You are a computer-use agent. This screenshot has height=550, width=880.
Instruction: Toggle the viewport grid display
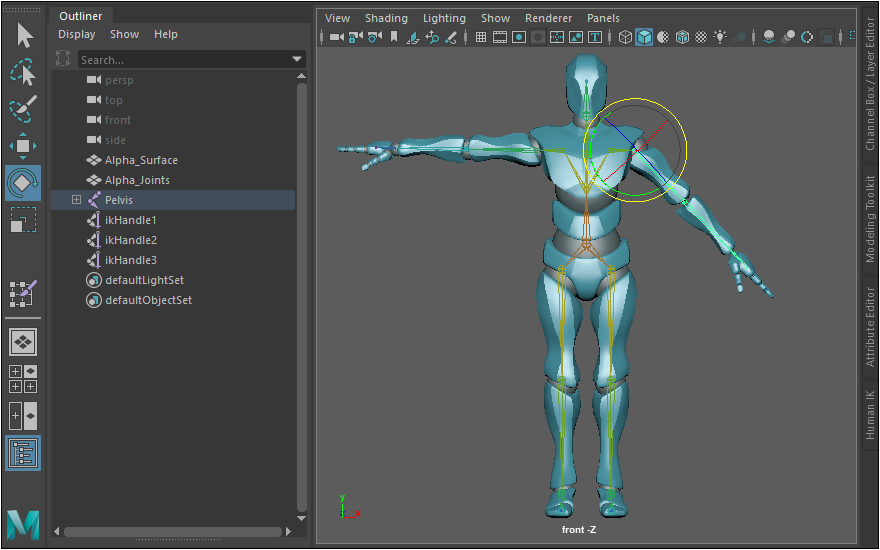(481, 37)
